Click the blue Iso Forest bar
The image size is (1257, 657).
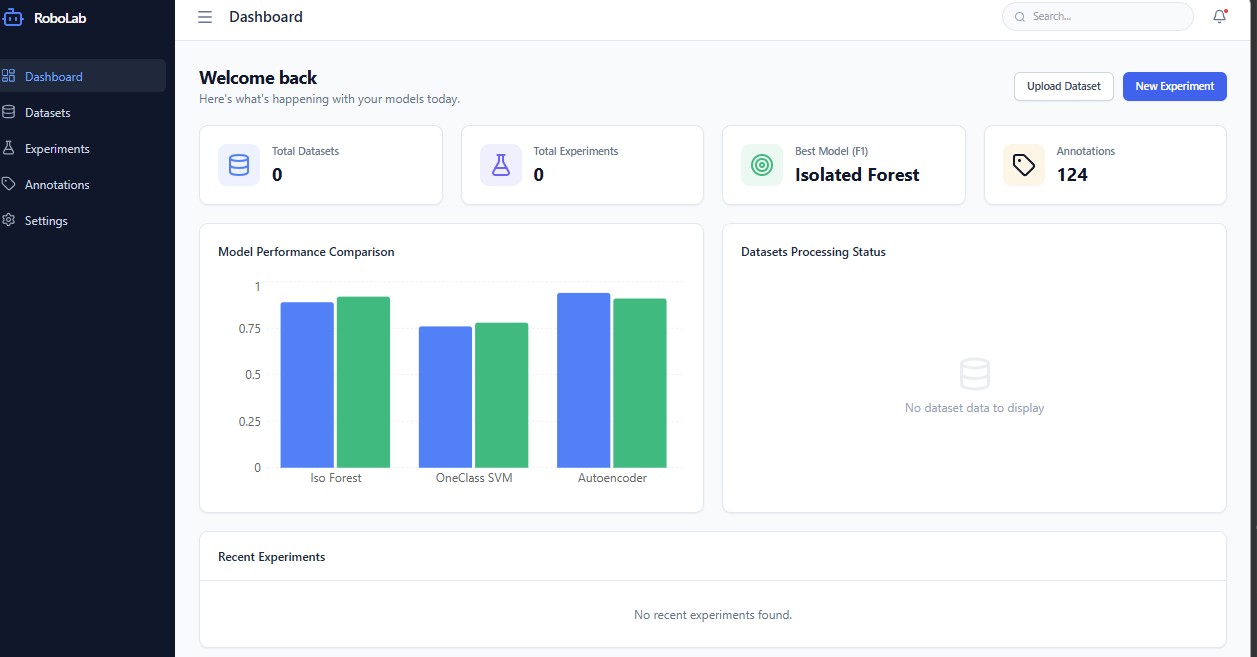(307, 384)
